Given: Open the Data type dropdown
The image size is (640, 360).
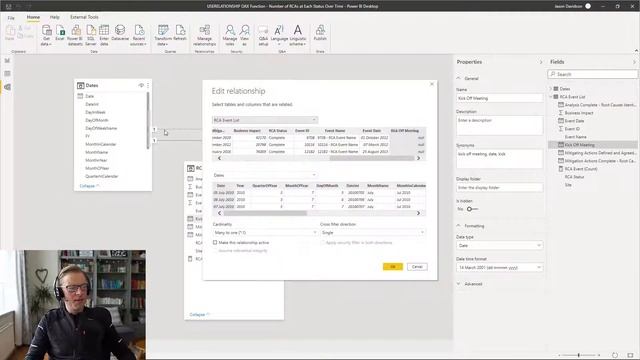Looking at the screenshot, I should click(500, 246).
